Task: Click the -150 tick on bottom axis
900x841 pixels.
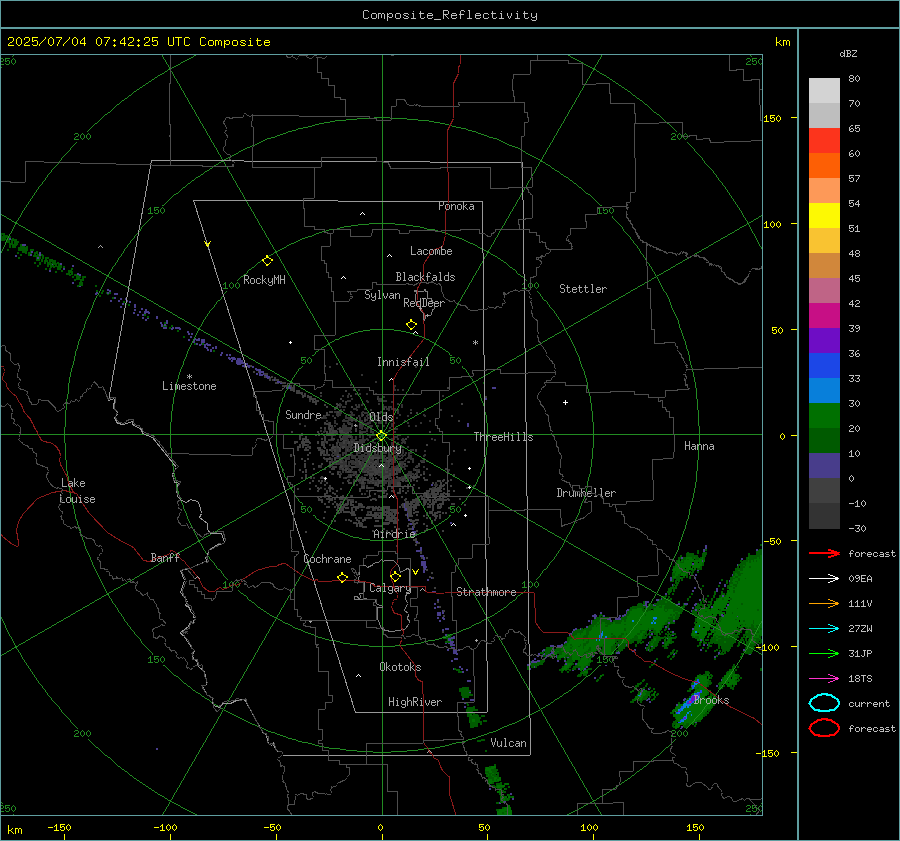Action: point(59,827)
